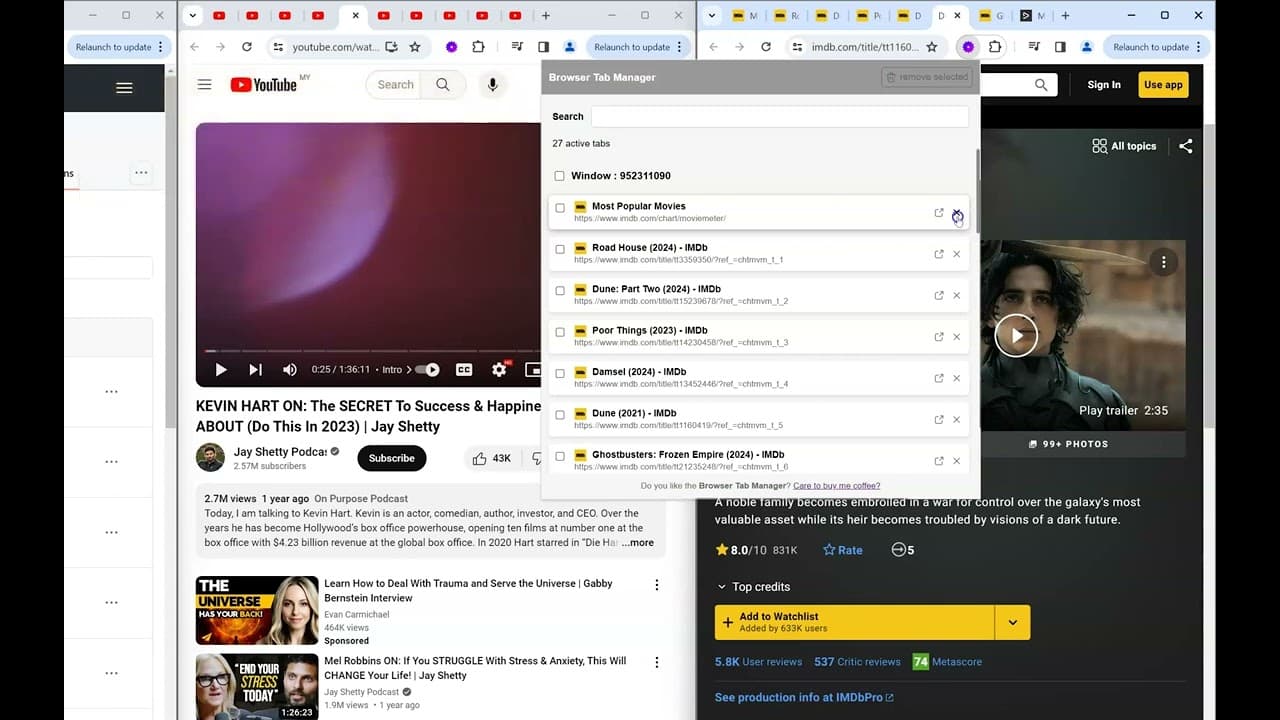Like the Kevin Hart video
The width and height of the screenshot is (1280, 720).
coord(491,458)
